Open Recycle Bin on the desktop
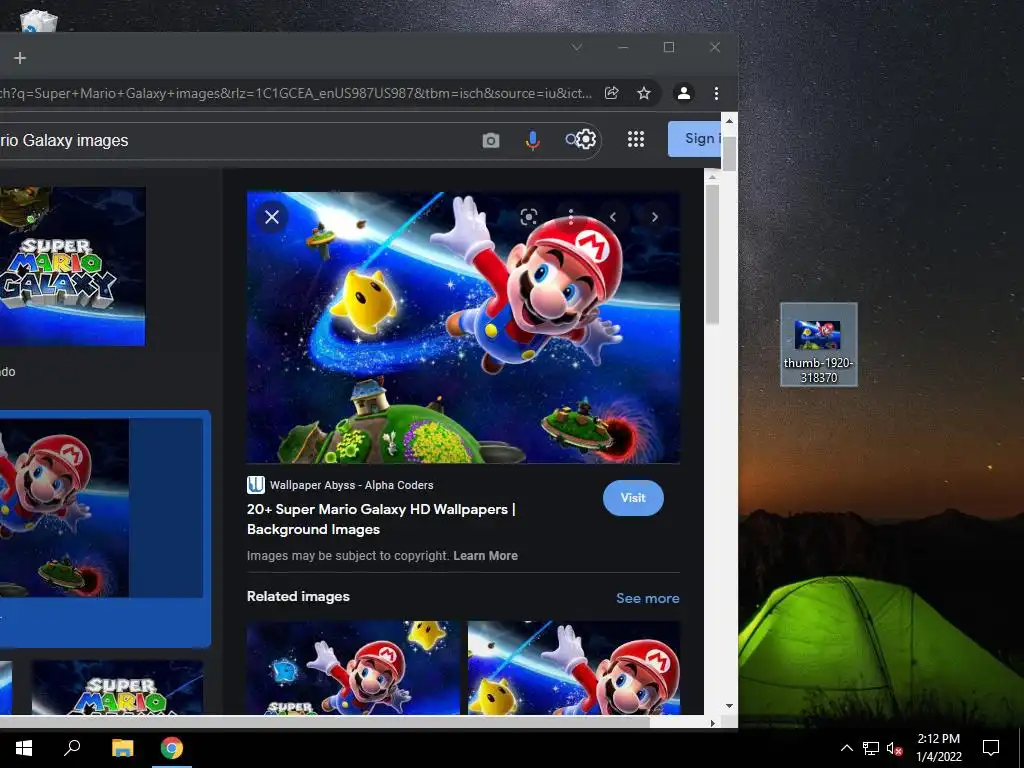 pos(39,21)
